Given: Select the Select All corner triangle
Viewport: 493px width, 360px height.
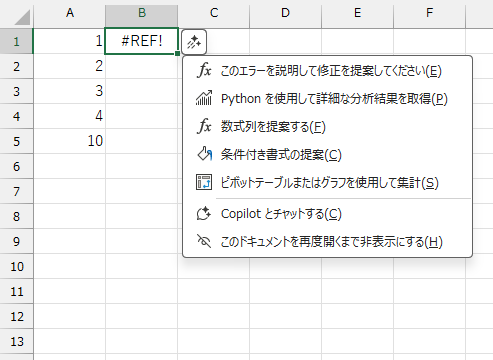Looking at the screenshot, I should point(22,18).
